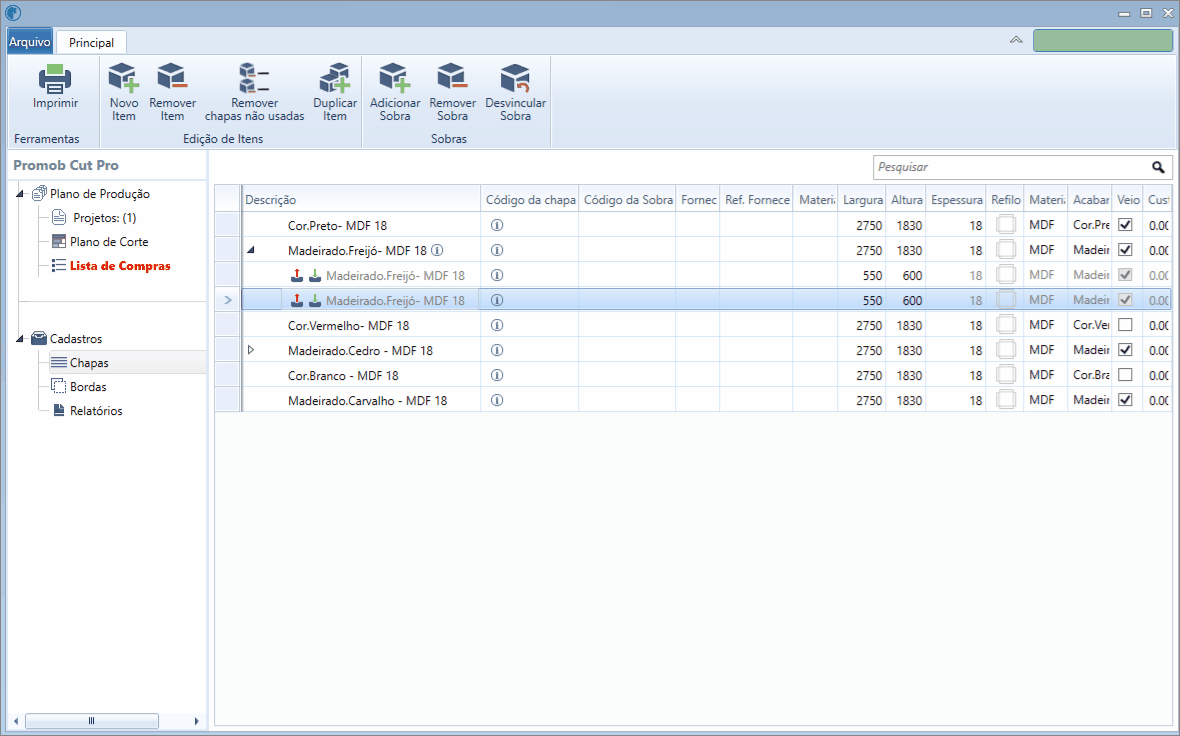Sort by Descrição column header

[x=361, y=199]
